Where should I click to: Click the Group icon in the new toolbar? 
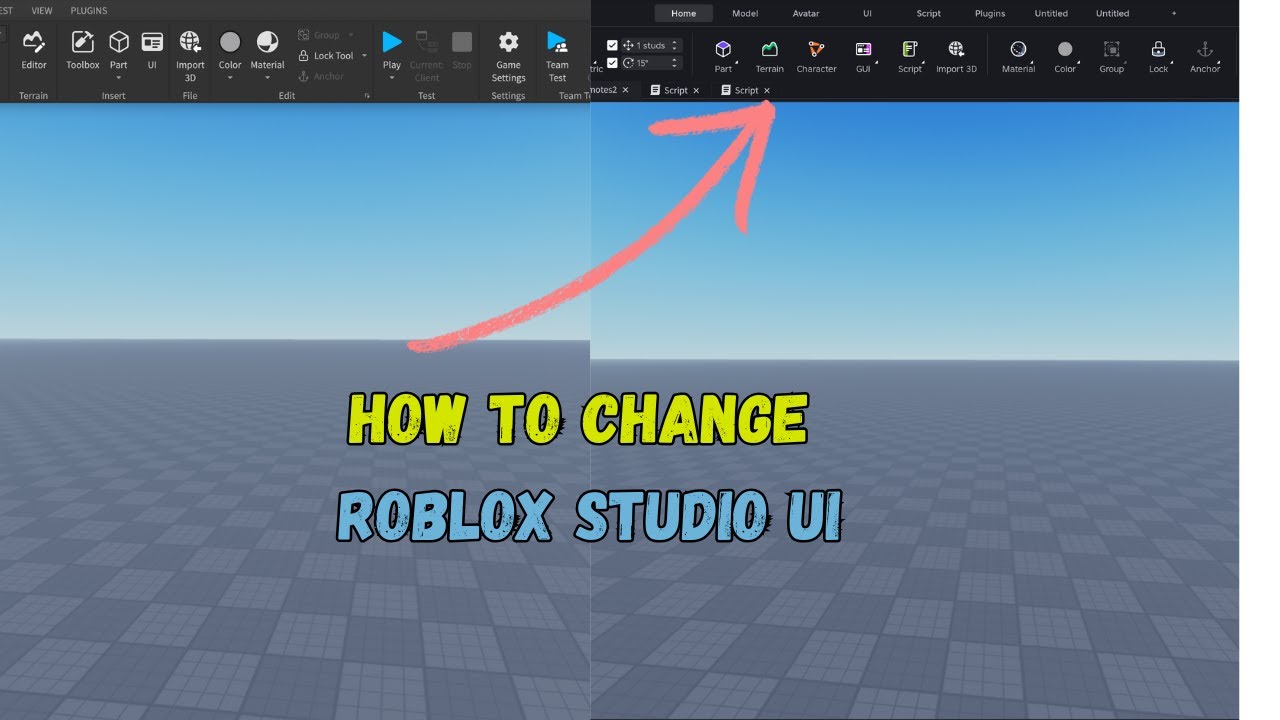(1111, 49)
